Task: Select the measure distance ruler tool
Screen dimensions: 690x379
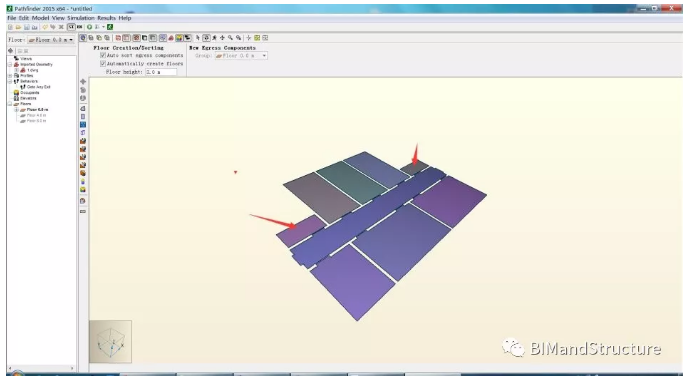Action: [83, 212]
